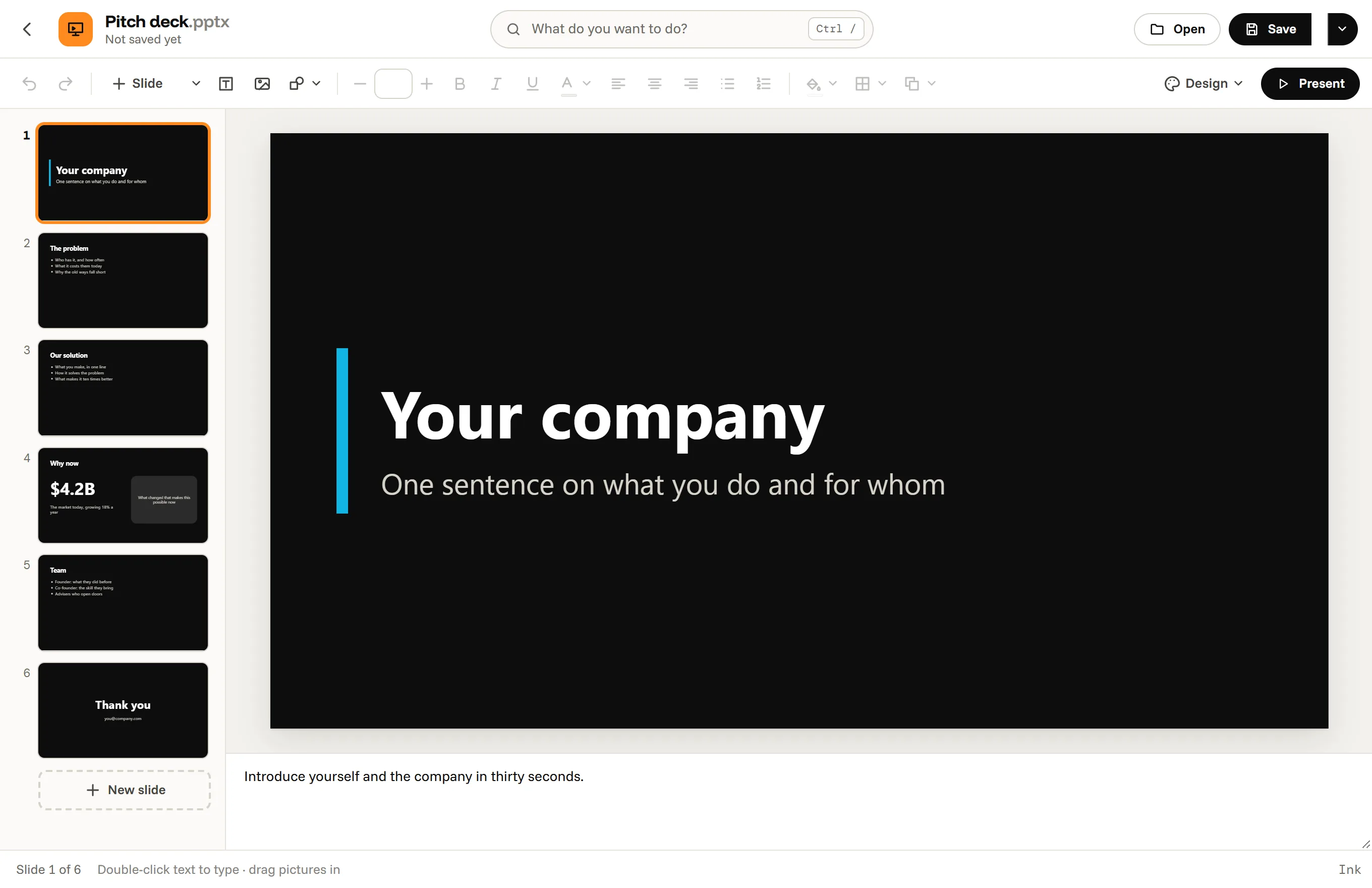This screenshot has width=1372, height=888.
Task: Increase font size with the plus icon
Action: (x=427, y=84)
